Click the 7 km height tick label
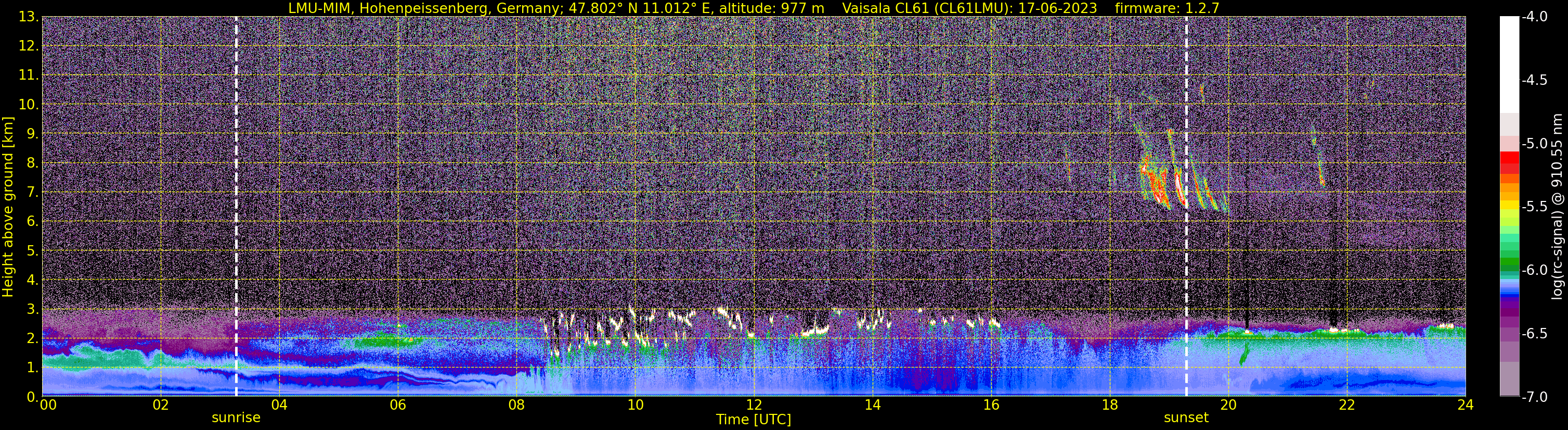Viewport: 1568px width, 430px height. (x=33, y=192)
